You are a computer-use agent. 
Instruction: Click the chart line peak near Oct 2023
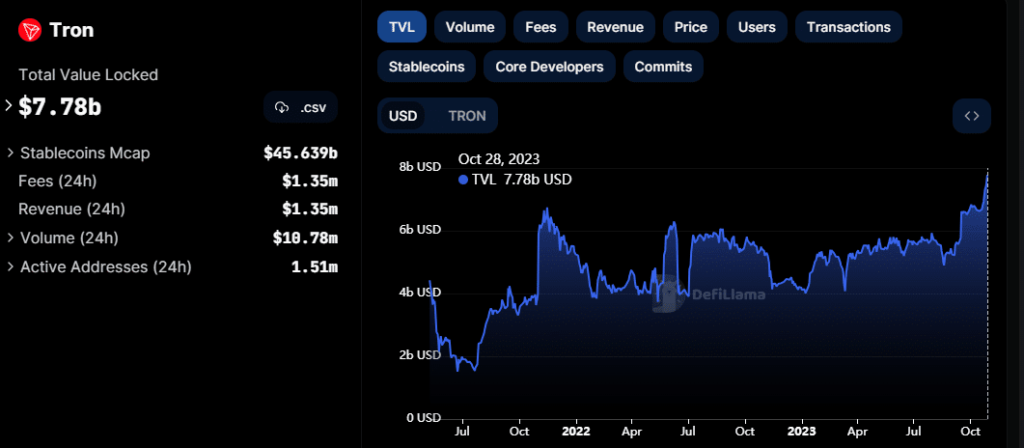[x=987, y=173]
